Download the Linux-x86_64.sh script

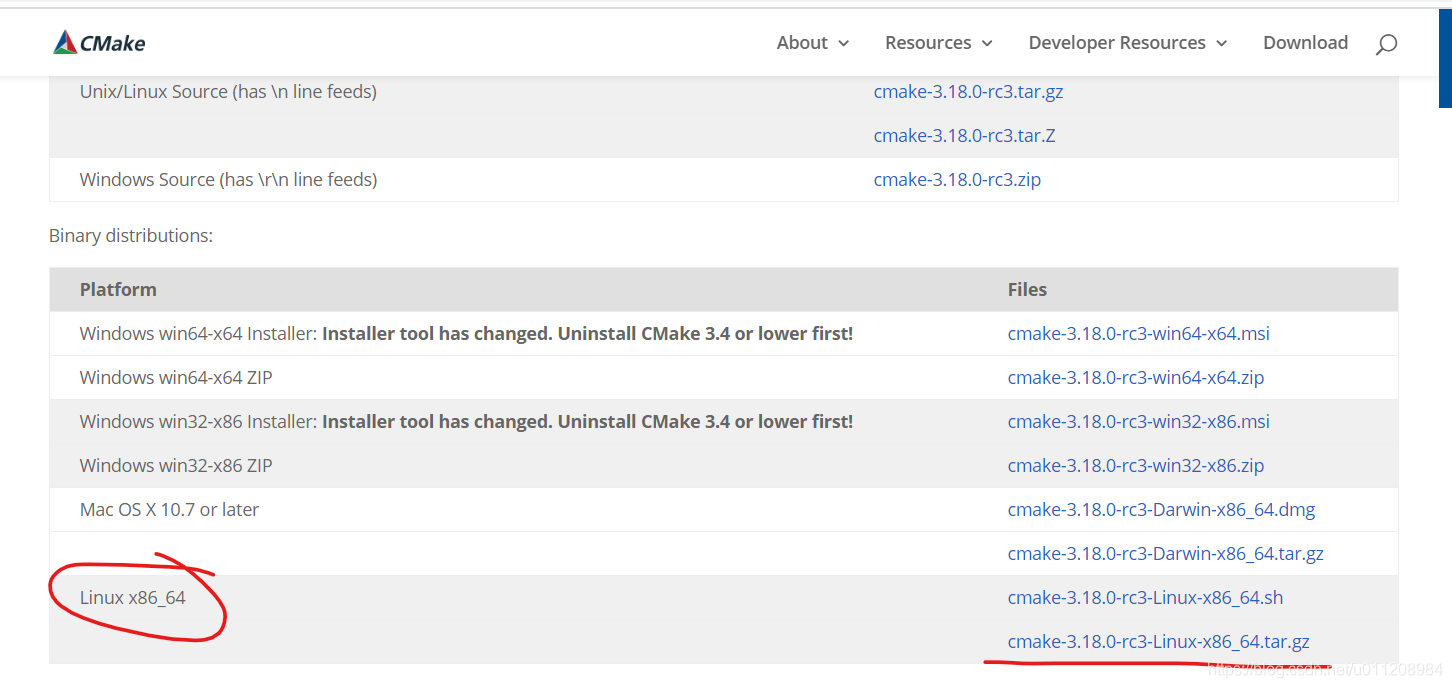[x=1145, y=598]
